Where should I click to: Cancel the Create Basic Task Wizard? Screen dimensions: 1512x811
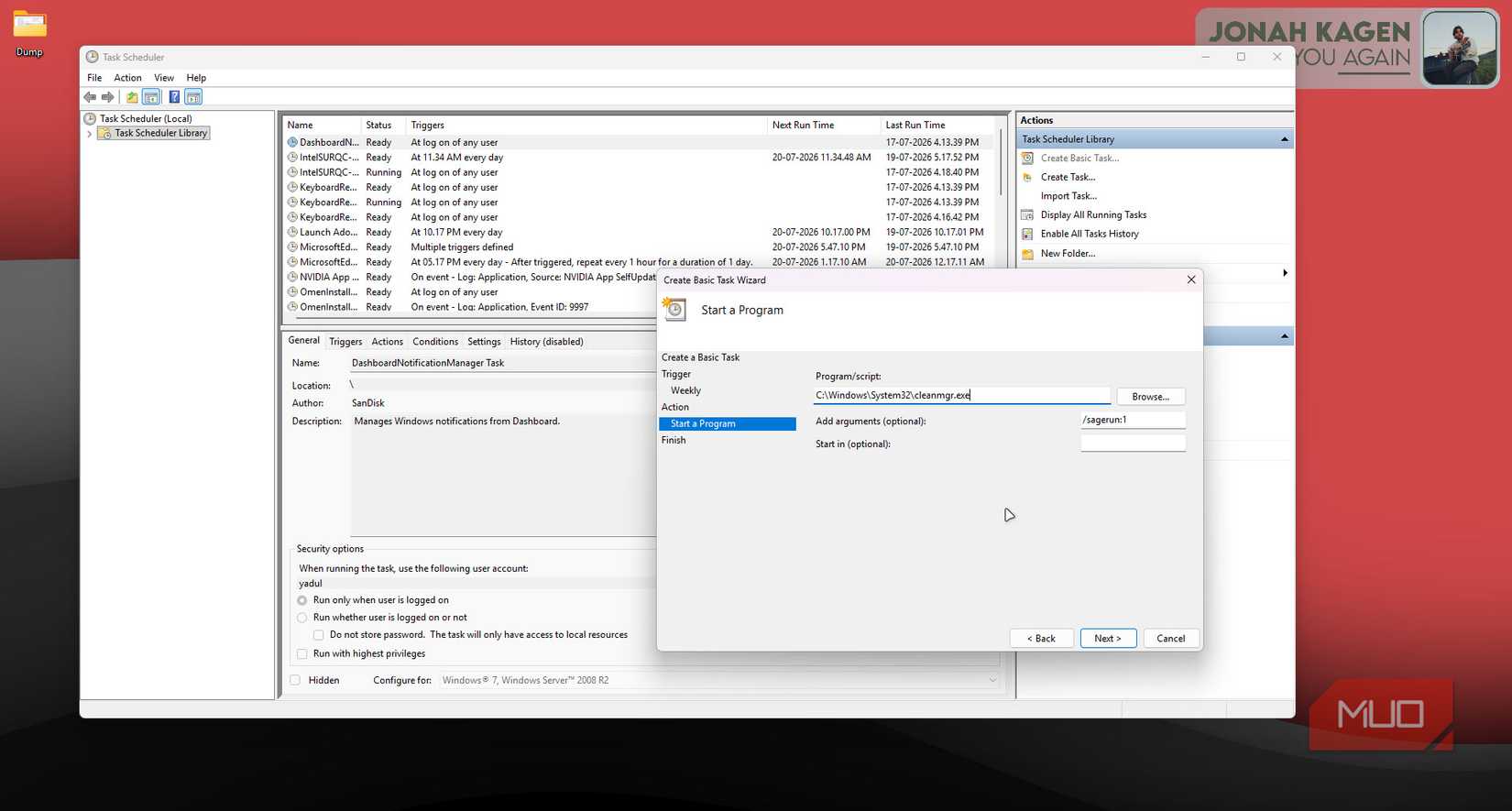click(1170, 639)
